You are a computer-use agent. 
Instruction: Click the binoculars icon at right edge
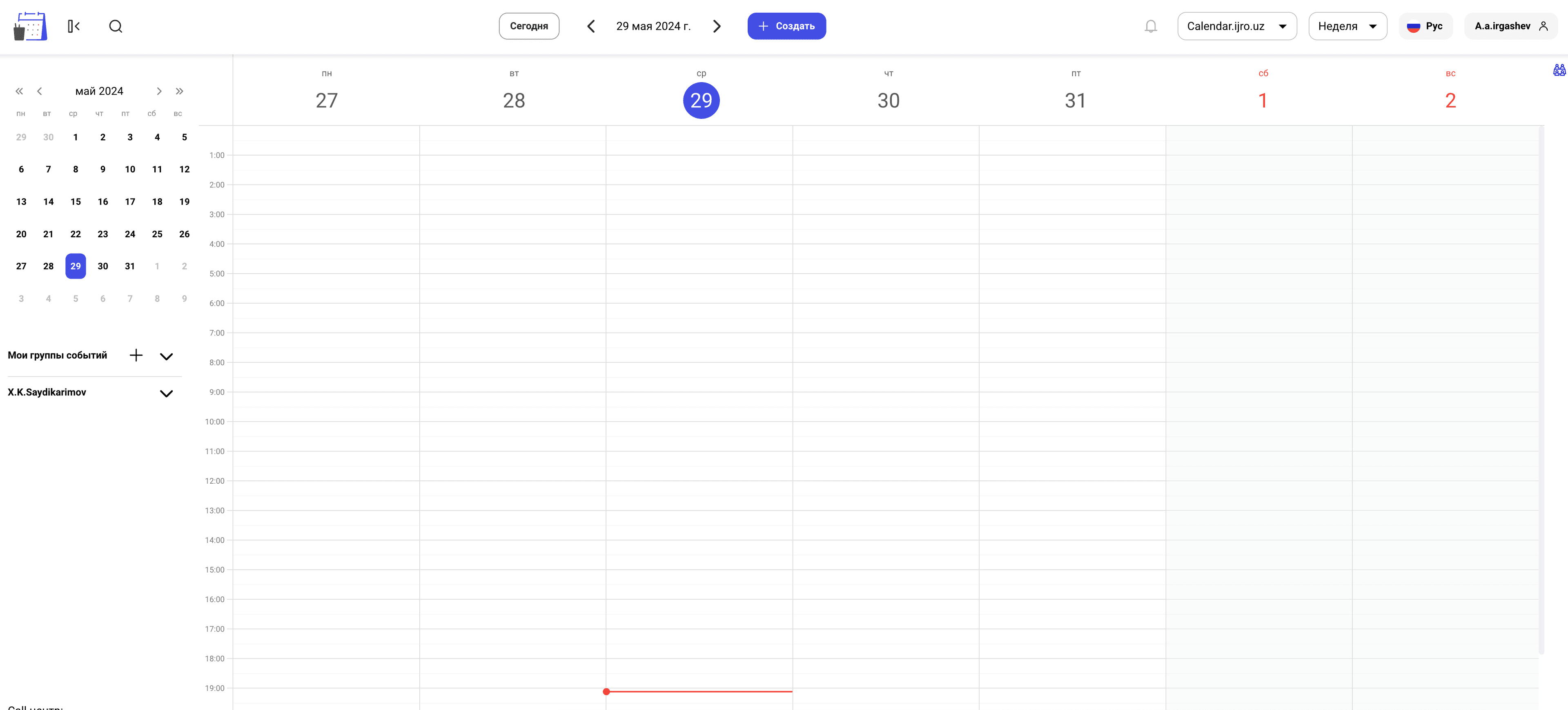[x=1559, y=70]
